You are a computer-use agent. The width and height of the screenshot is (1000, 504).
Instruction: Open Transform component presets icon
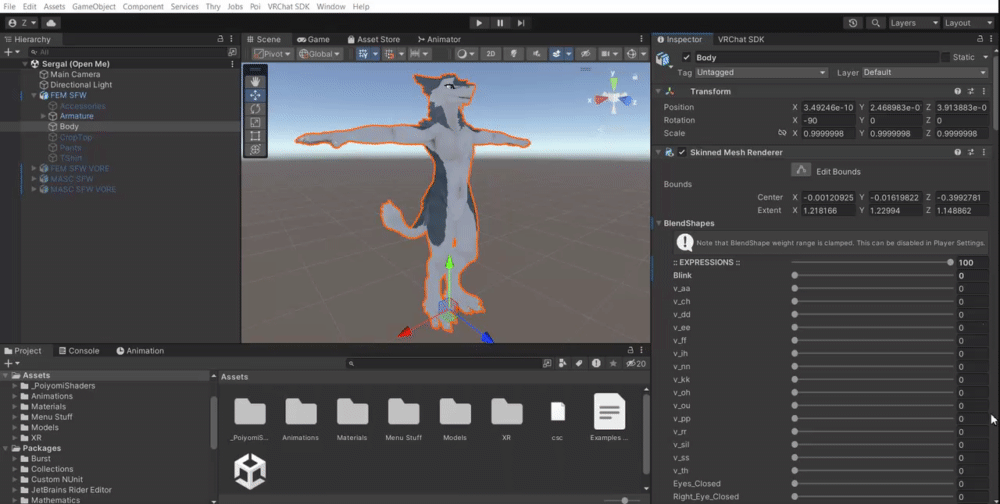coord(971,91)
